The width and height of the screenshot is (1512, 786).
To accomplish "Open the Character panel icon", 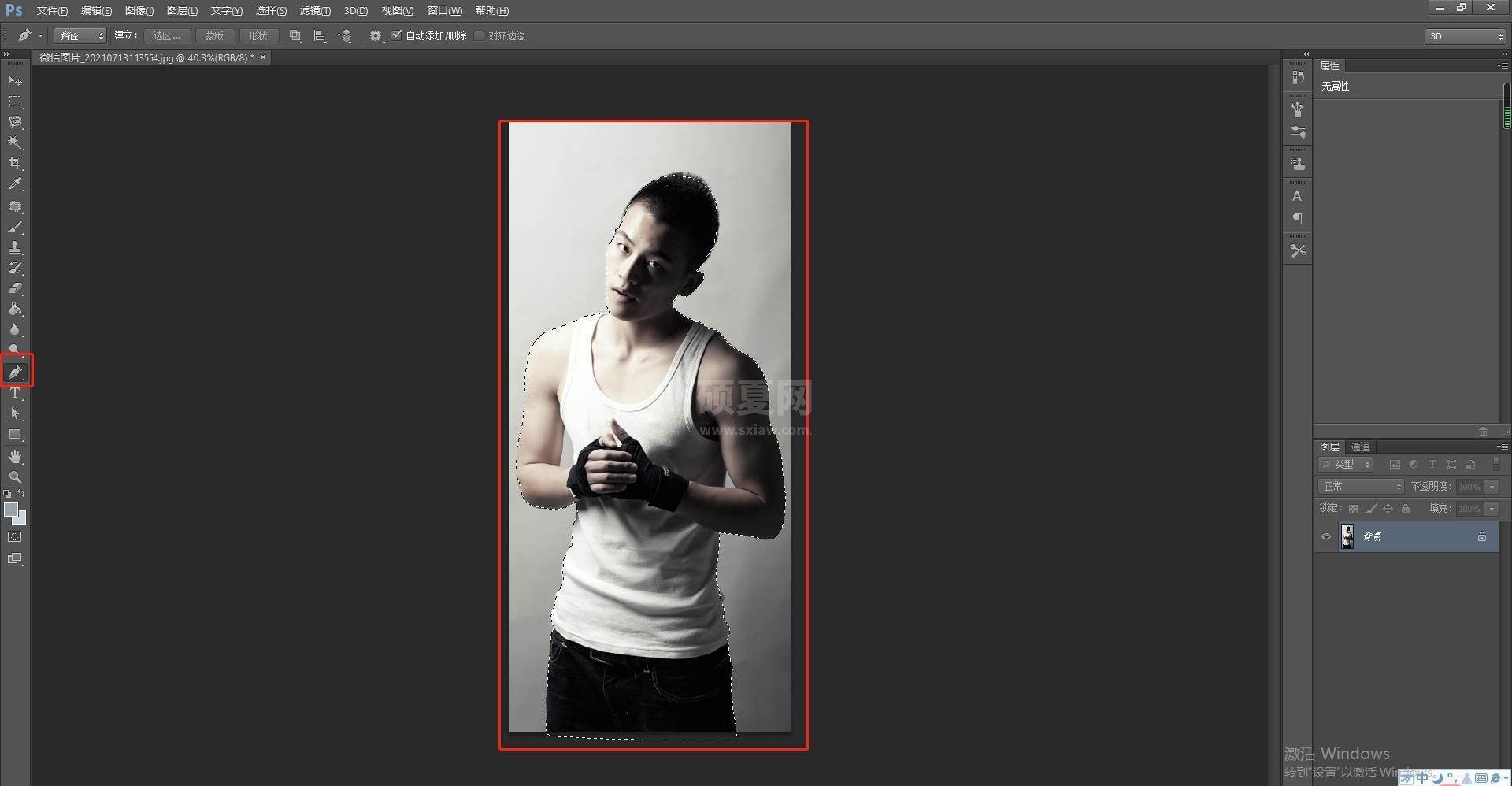I will pyautogui.click(x=1298, y=196).
